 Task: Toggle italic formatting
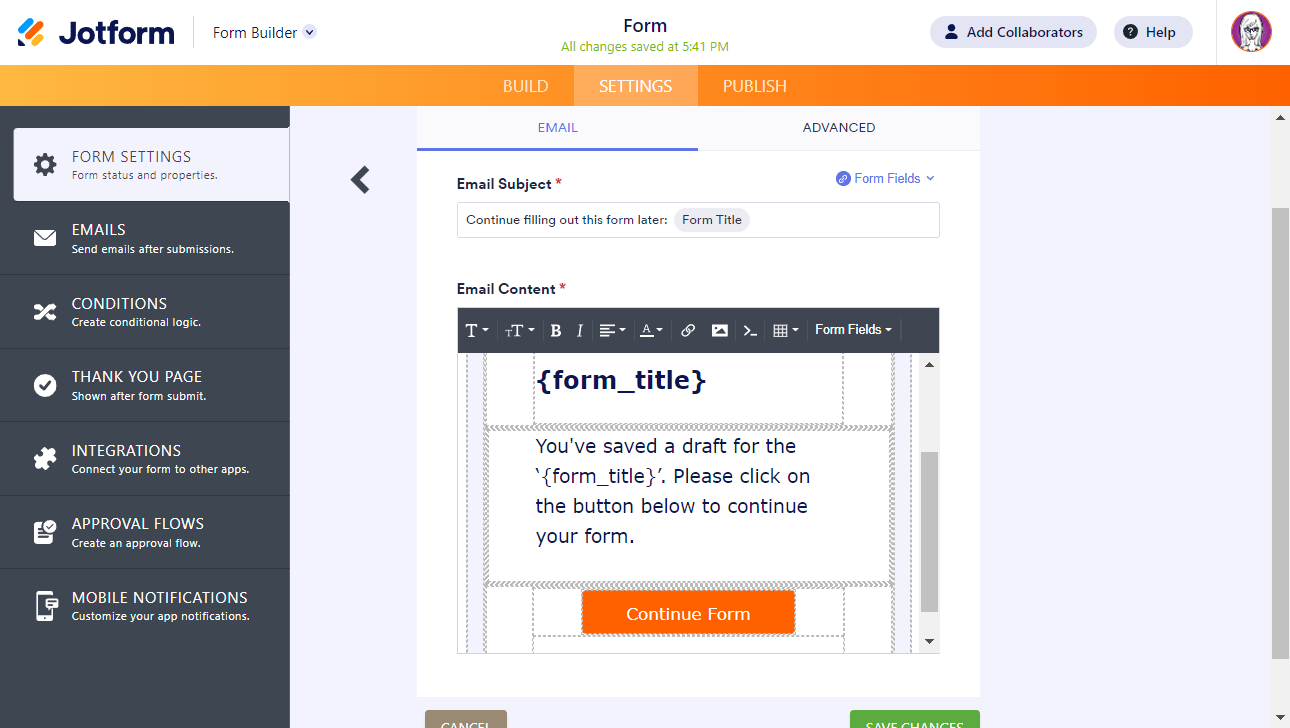point(578,330)
